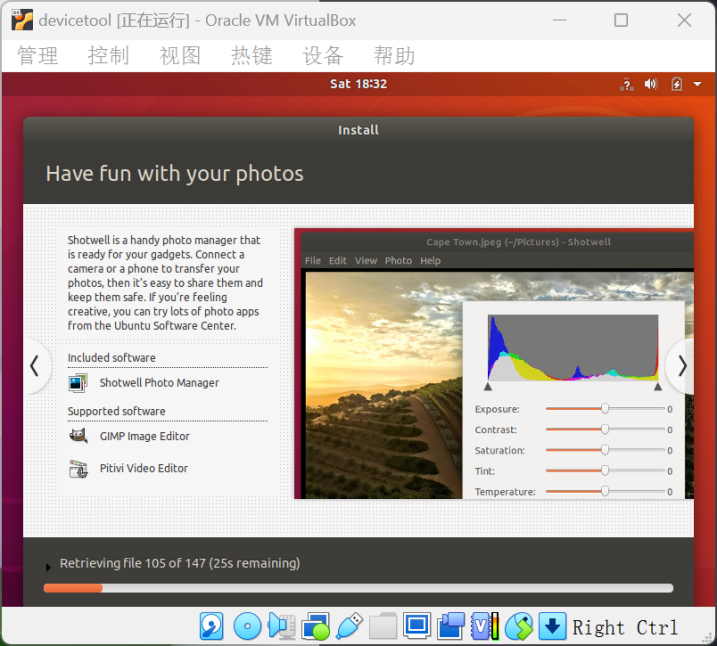Click the Edit menu in Shotwell screenshot
Screen dimensions: 717x646
tap(337, 261)
